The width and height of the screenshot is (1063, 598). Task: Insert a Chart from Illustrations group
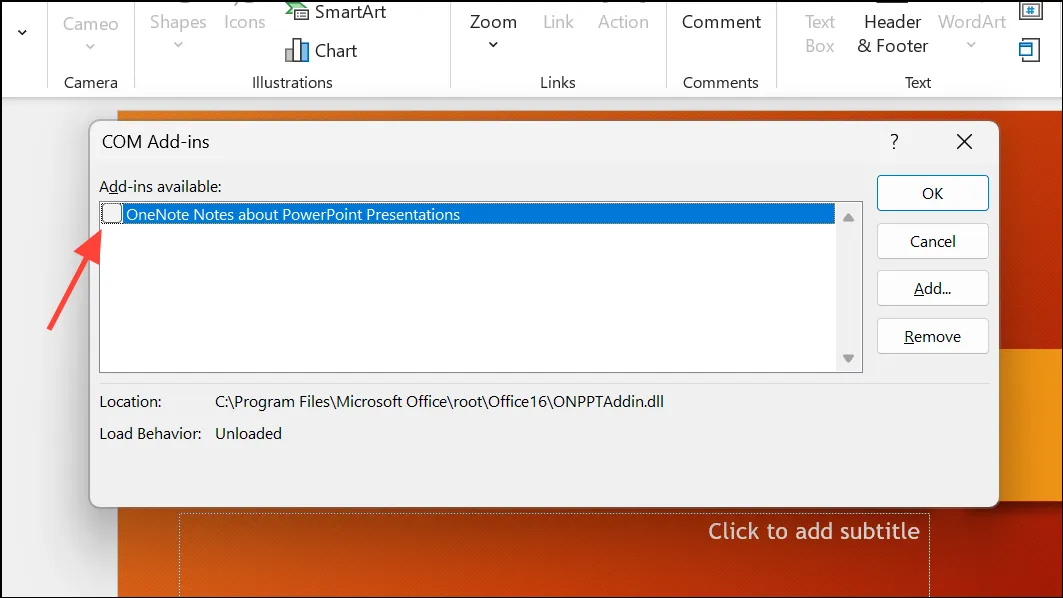[x=321, y=50]
